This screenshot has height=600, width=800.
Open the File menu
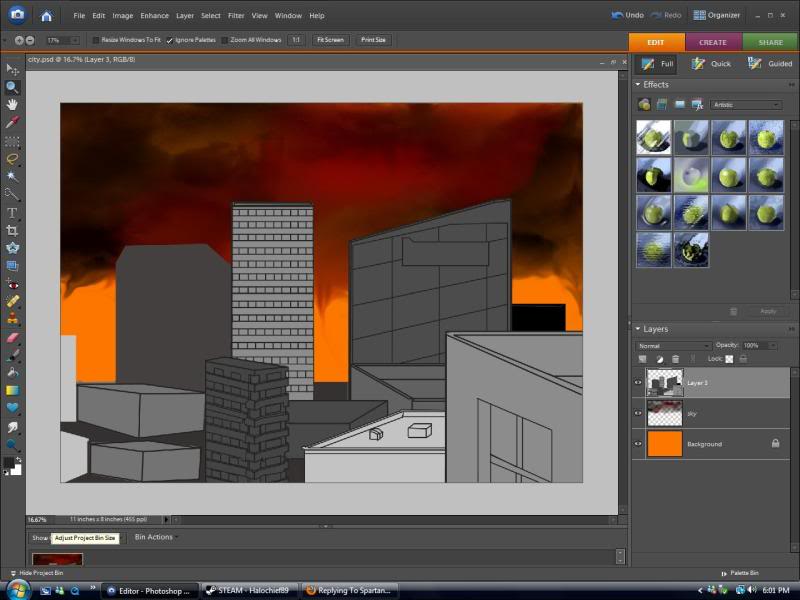tap(79, 16)
